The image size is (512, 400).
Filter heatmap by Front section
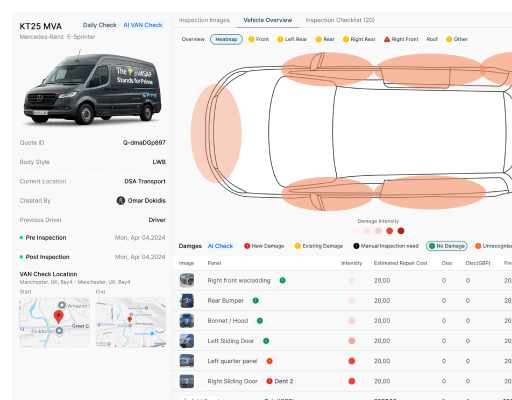259,39
